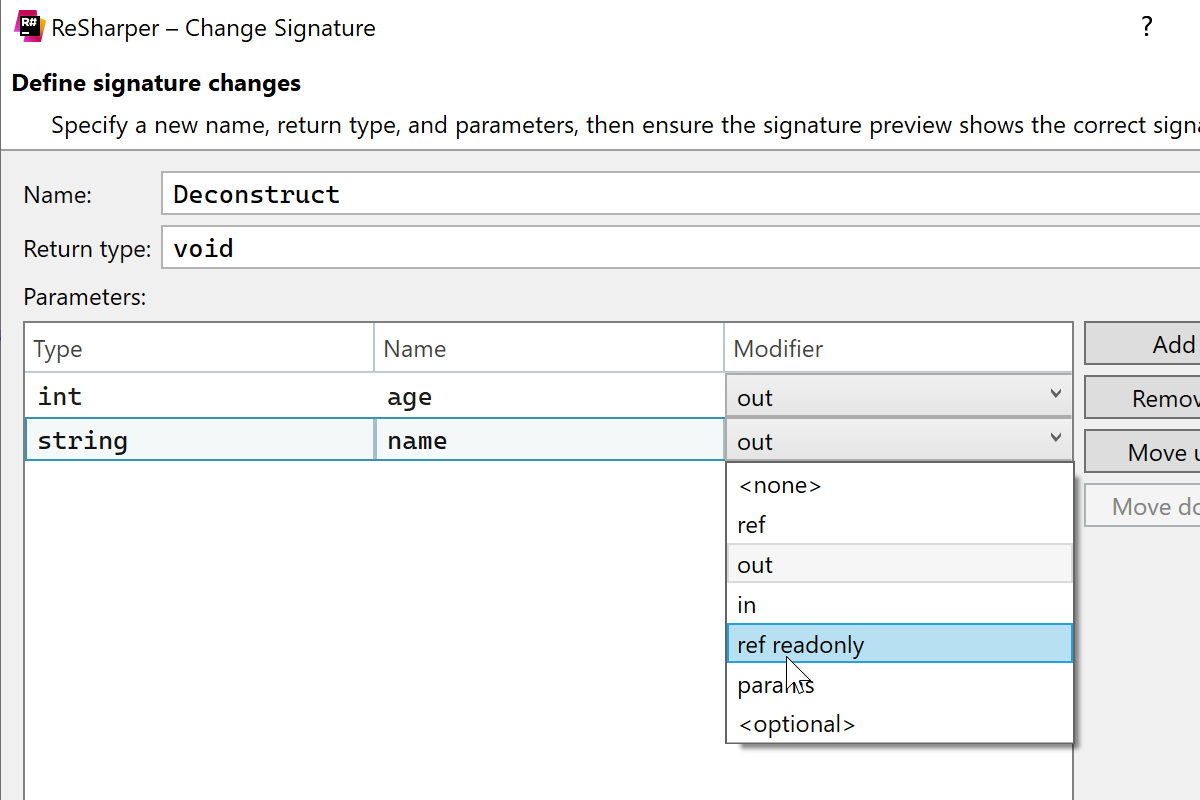Click the help question mark button

(x=1147, y=27)
